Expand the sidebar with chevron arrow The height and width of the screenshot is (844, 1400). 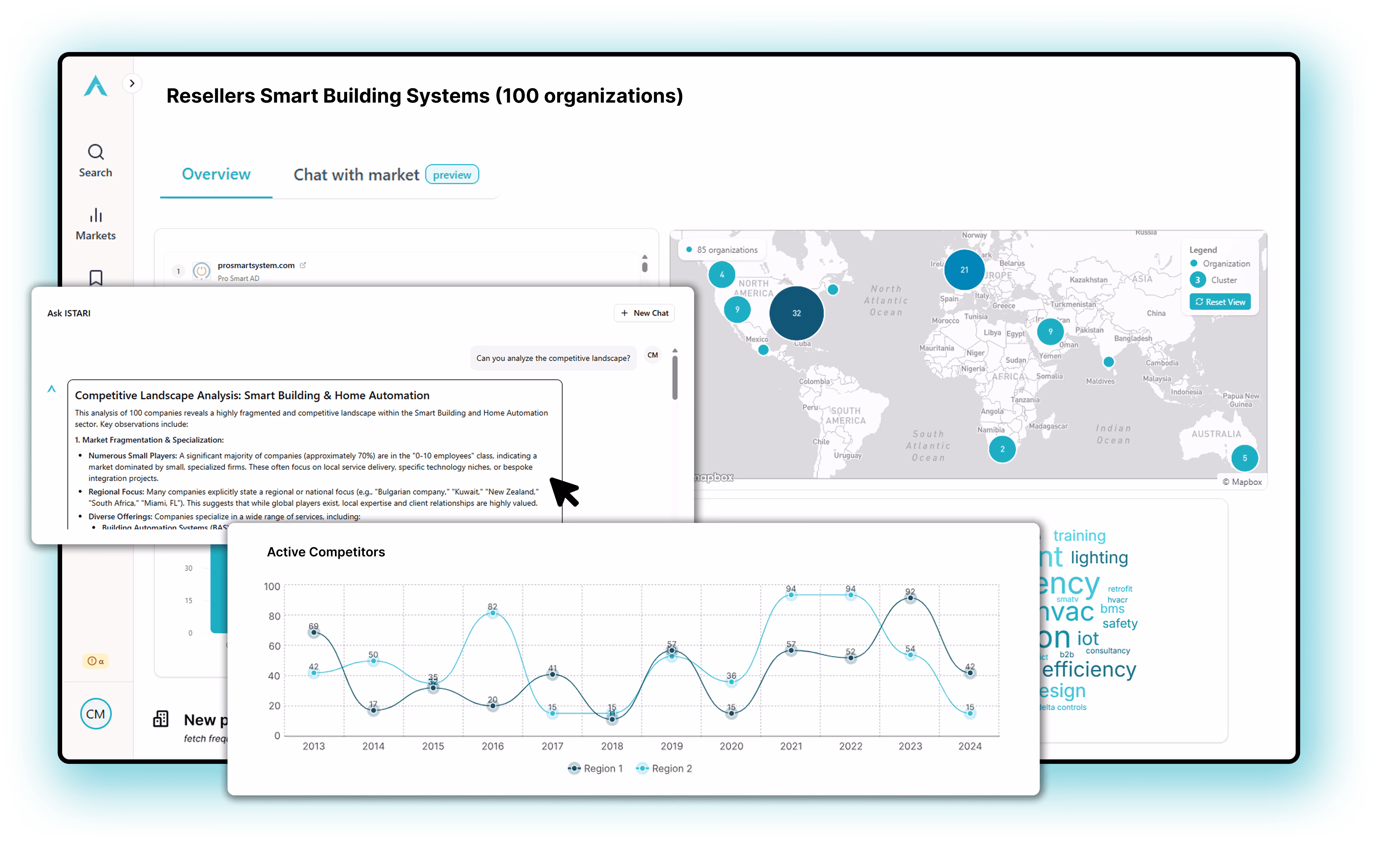coord(132,84)
